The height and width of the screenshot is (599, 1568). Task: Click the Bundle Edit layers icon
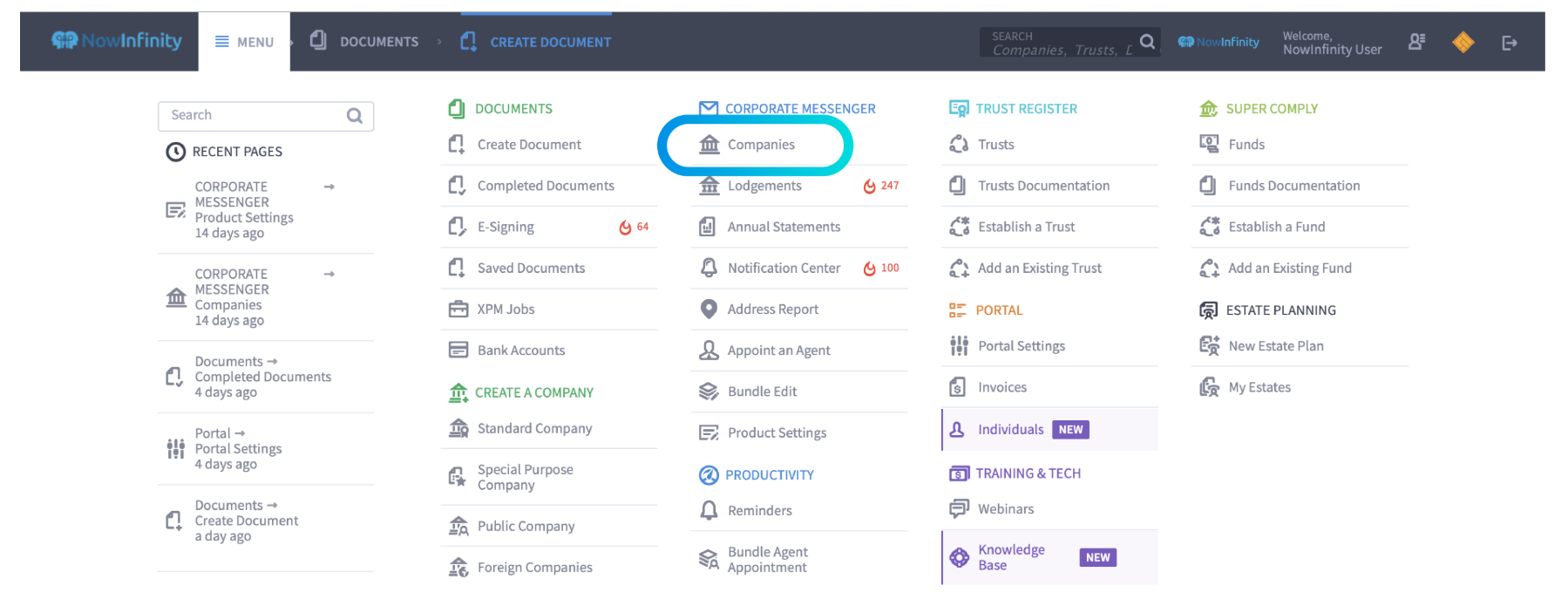coord(709,391)
